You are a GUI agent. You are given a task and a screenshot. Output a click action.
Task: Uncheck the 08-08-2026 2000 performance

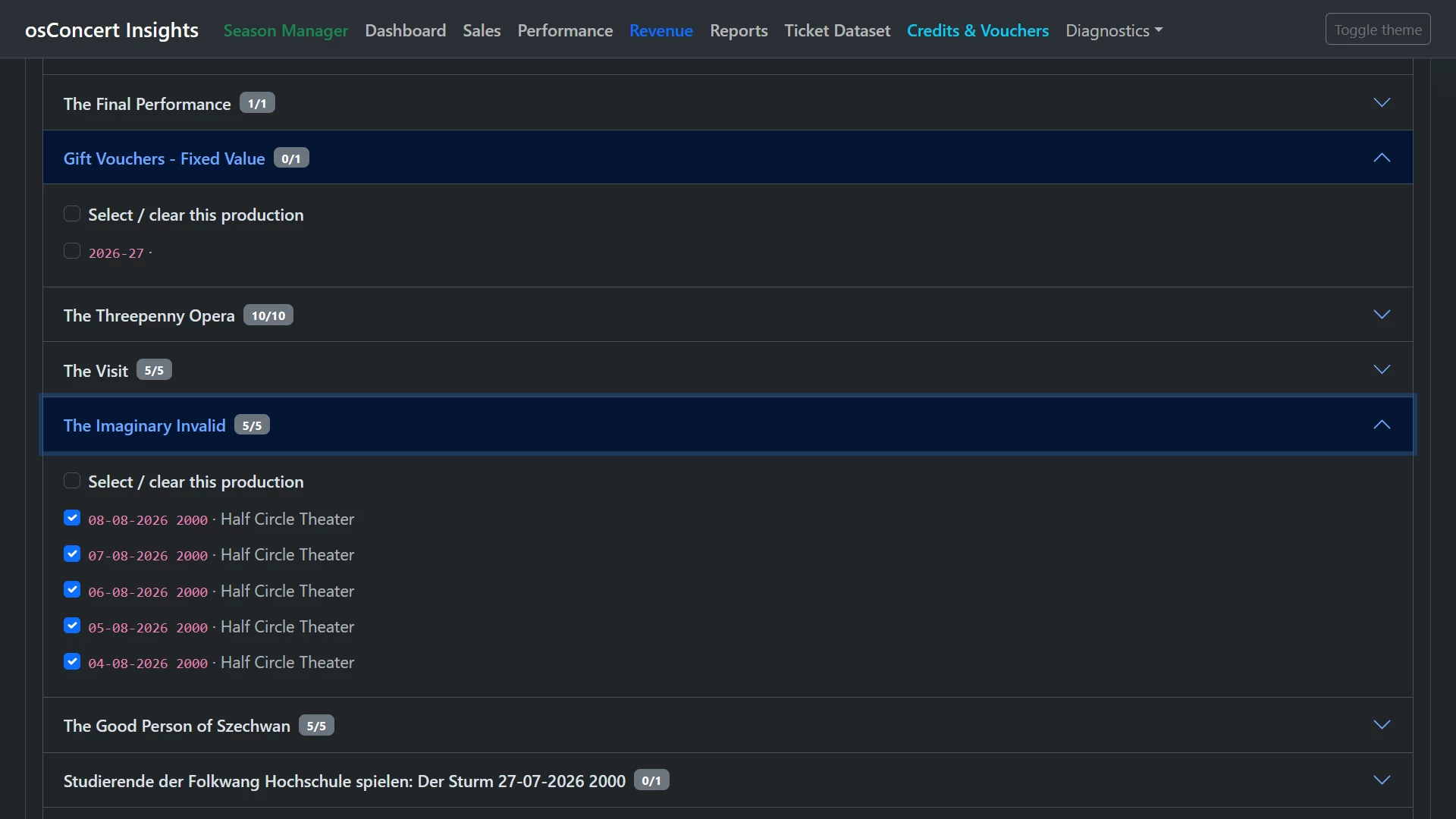point(72,518)
